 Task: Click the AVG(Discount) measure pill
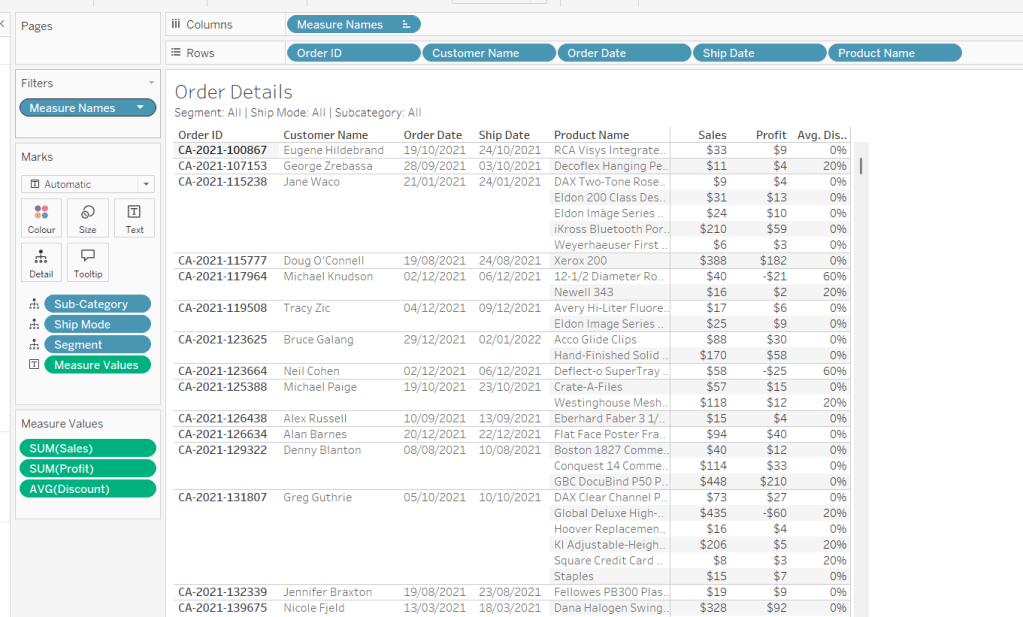click(x=88, y=488)
